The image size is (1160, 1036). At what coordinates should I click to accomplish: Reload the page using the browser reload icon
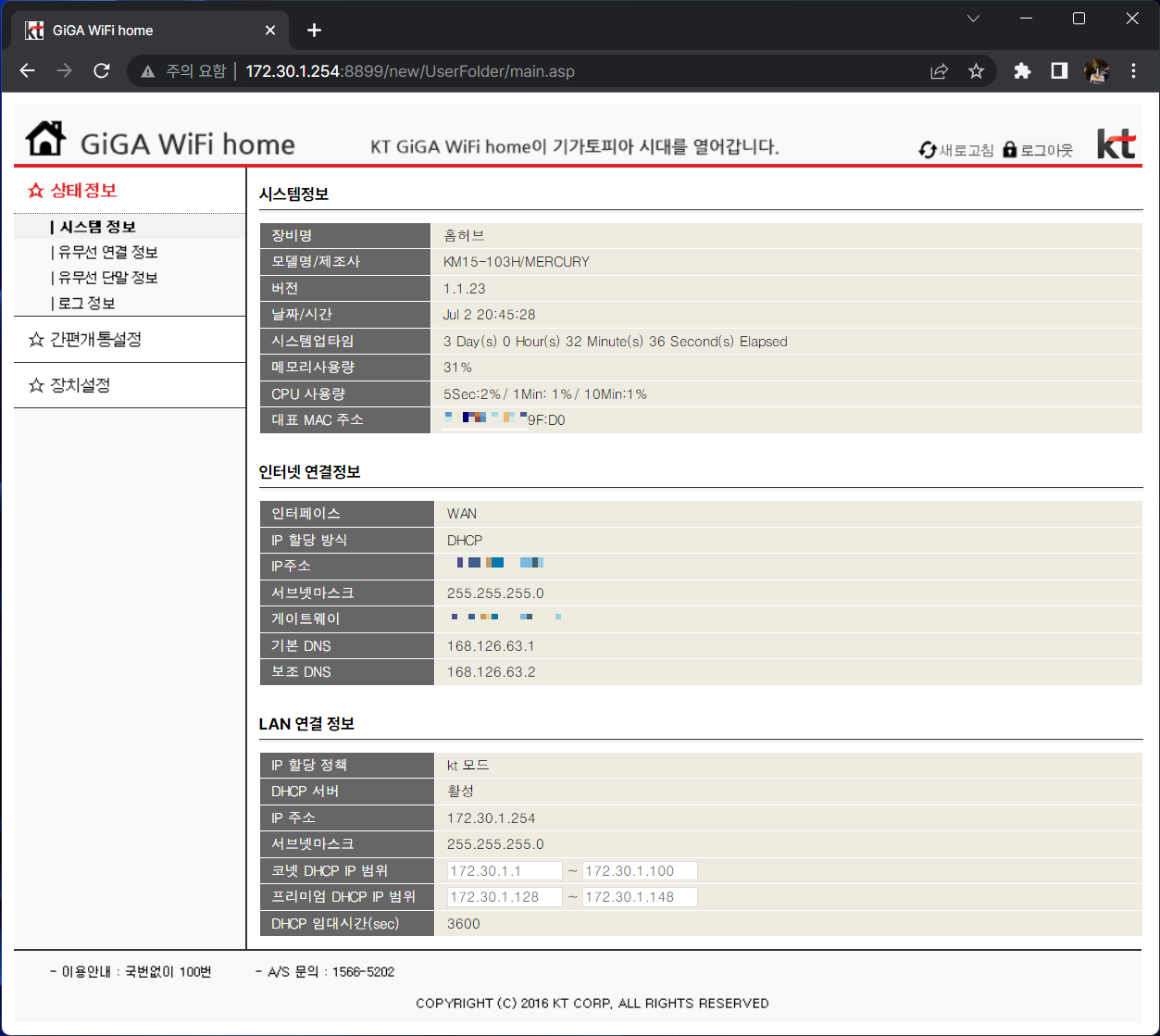click(x=101, y=70)
